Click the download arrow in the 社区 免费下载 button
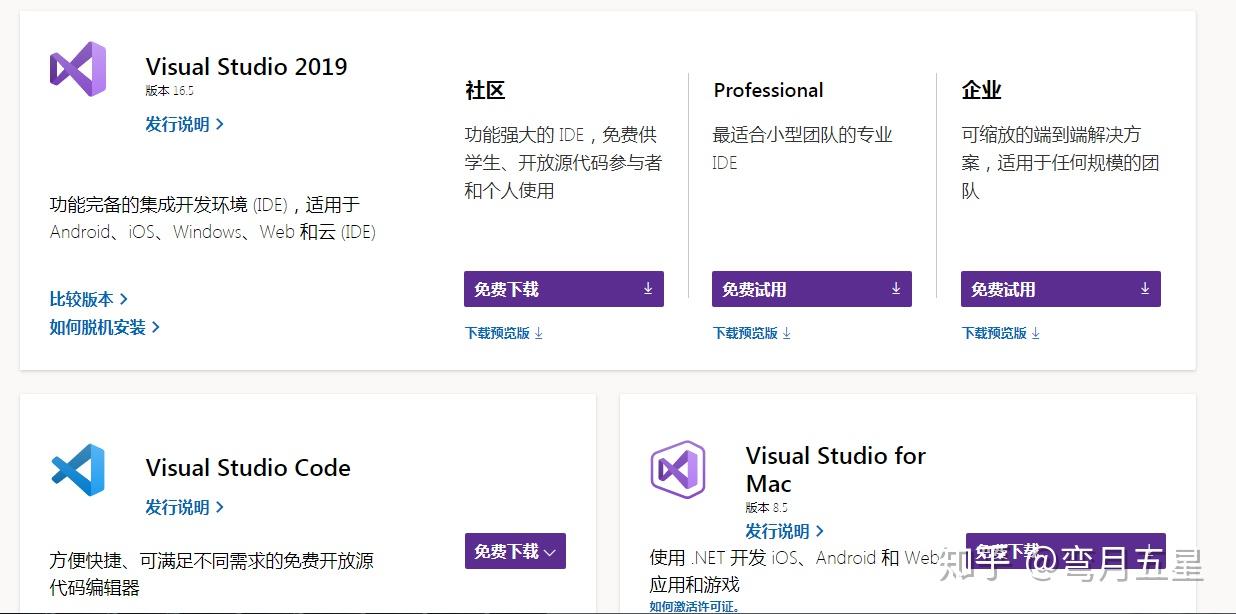 tap(648, 289)
